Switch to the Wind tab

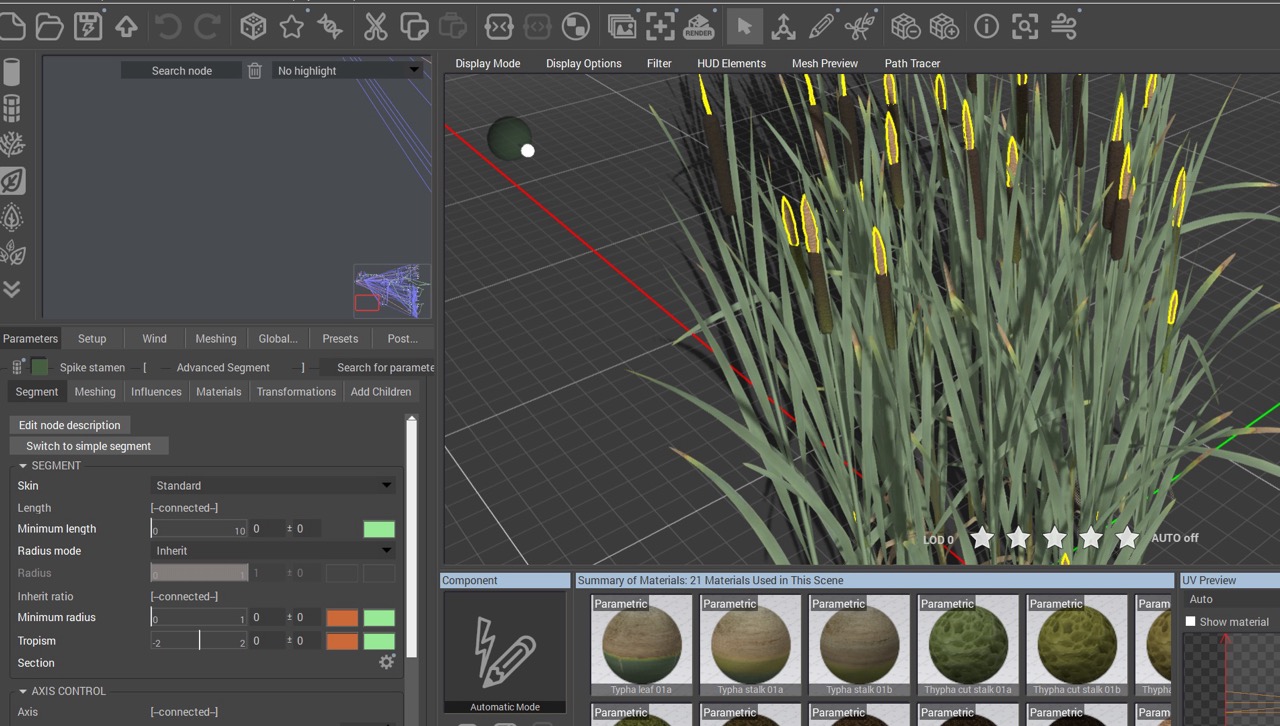pos(154,339)
